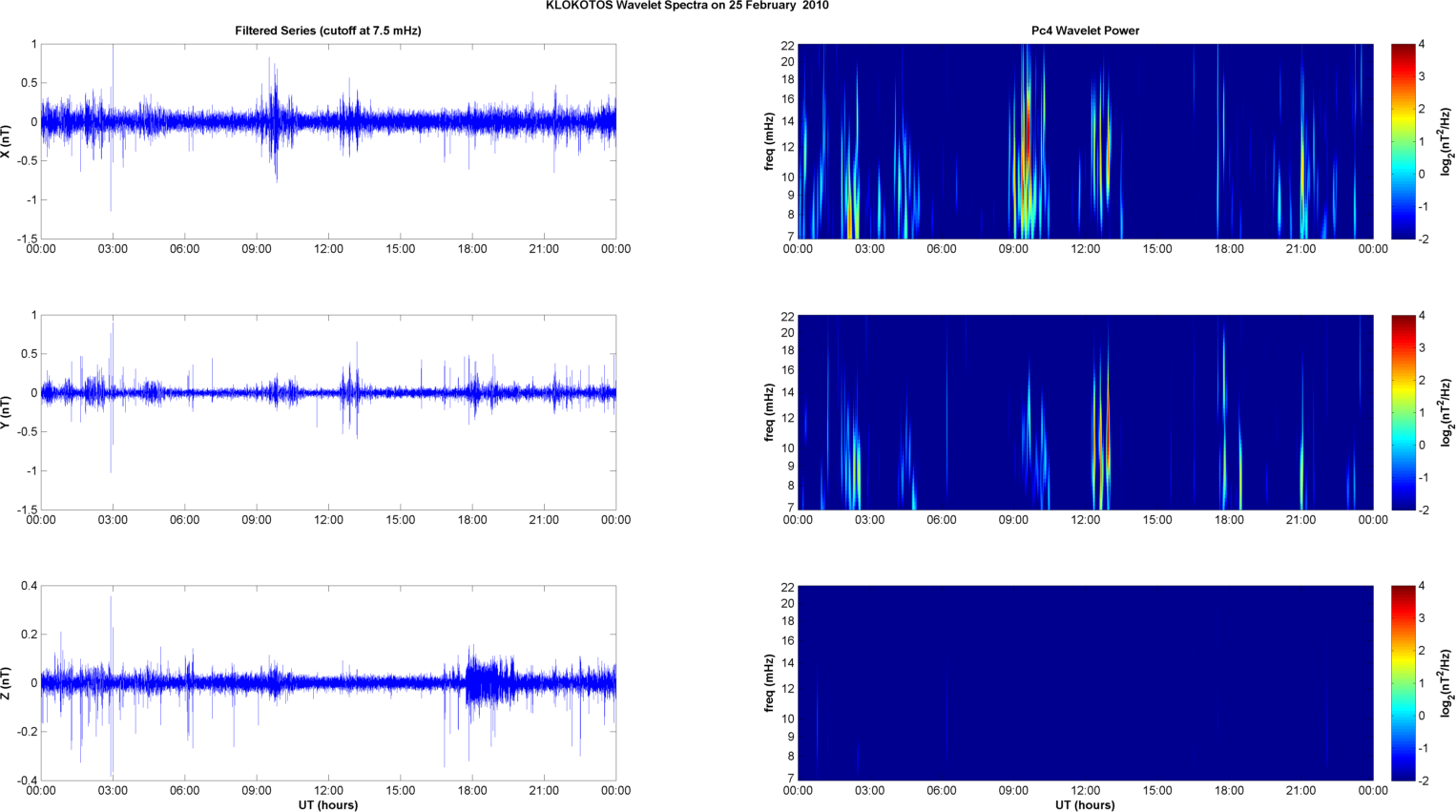Image resolution: width=1456 pixels, height=812 pixels.
Task: Click the Y (nT) axis label
Action: pos(7,412)
